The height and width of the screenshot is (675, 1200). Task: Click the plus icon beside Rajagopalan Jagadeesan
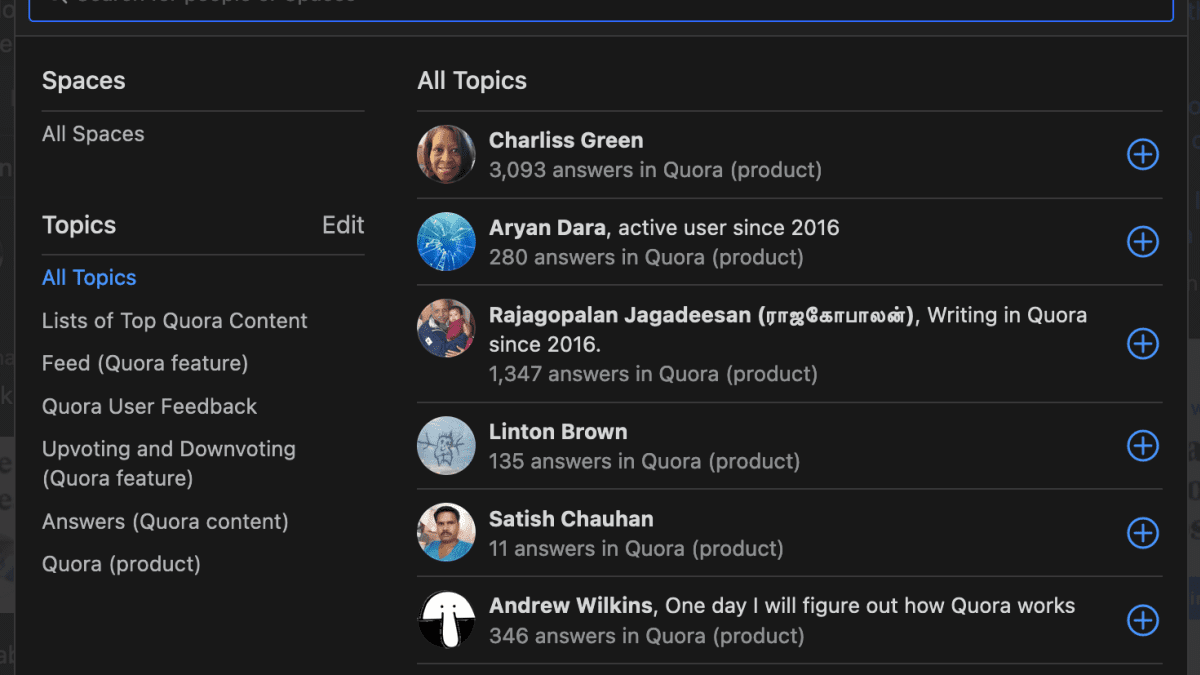tap(1142, 344)
